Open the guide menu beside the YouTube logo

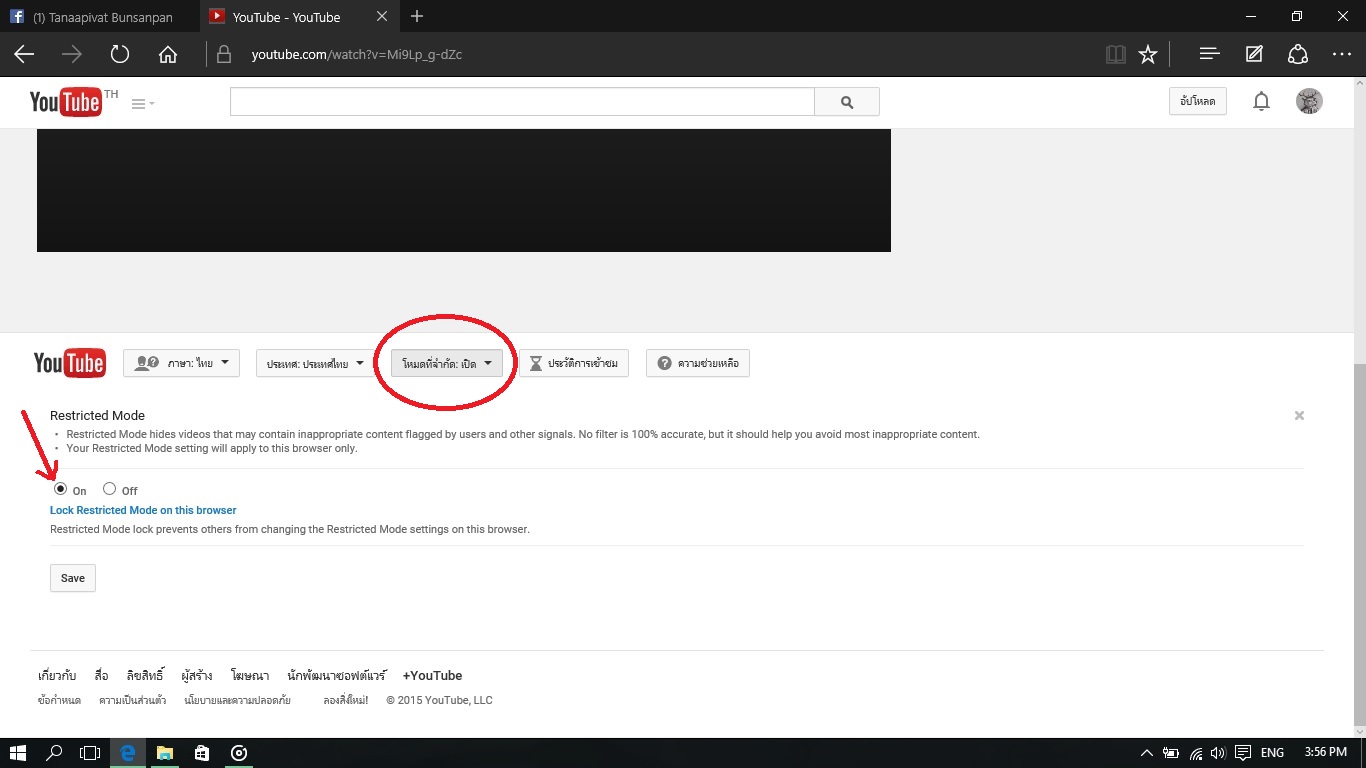pyautogui.click(x=143, y=103)
